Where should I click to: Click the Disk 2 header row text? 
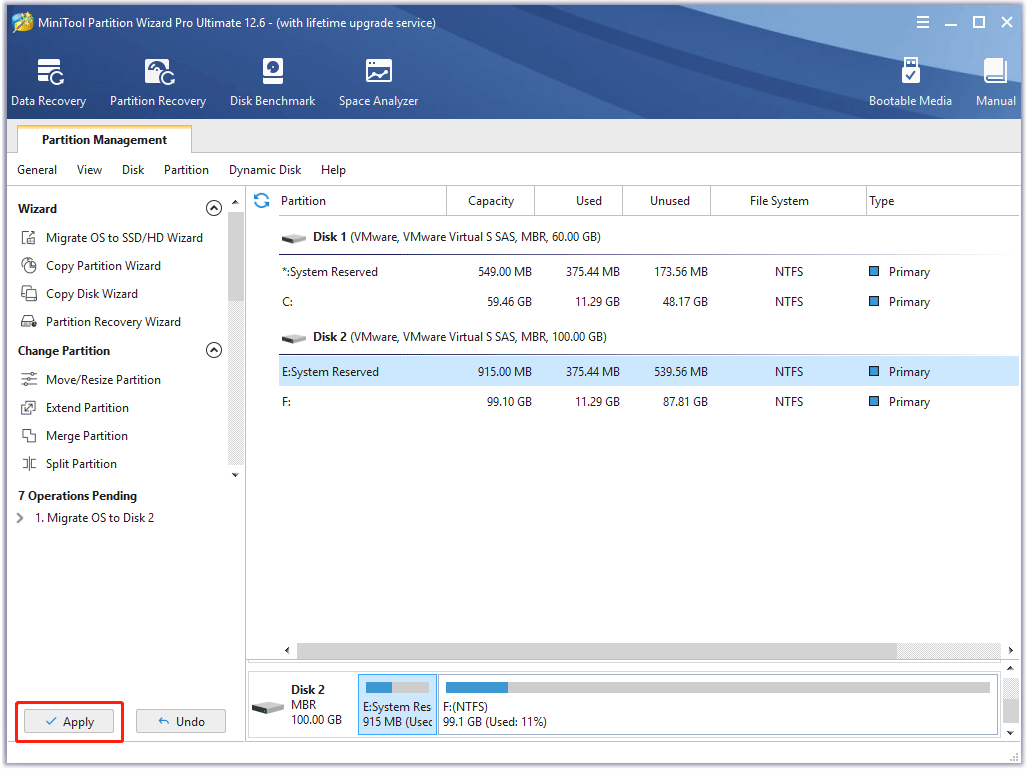click(459, 337)
